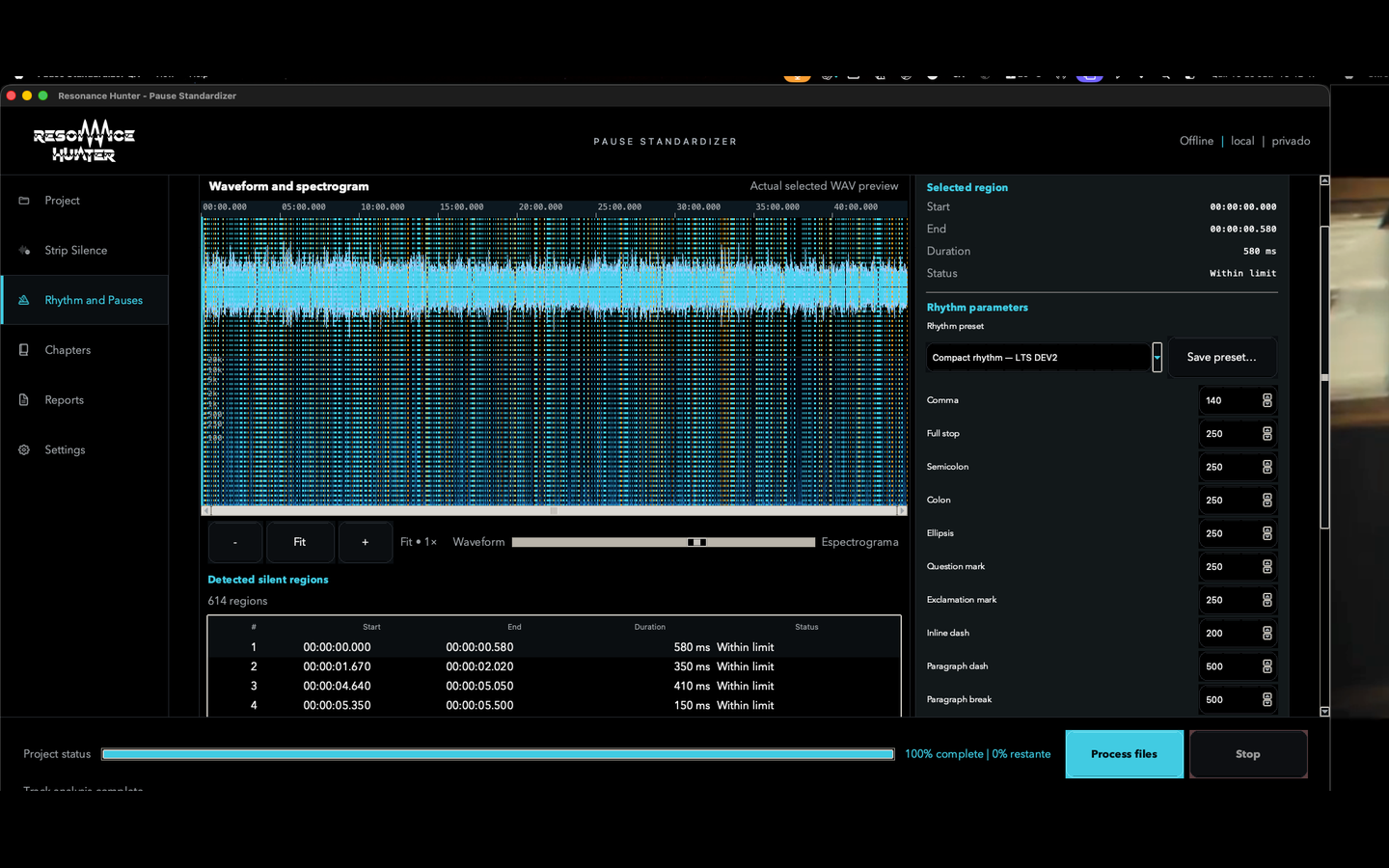1389x868 pixels.
Task: Zoom out with the minus button
Action: click(235, 542)
